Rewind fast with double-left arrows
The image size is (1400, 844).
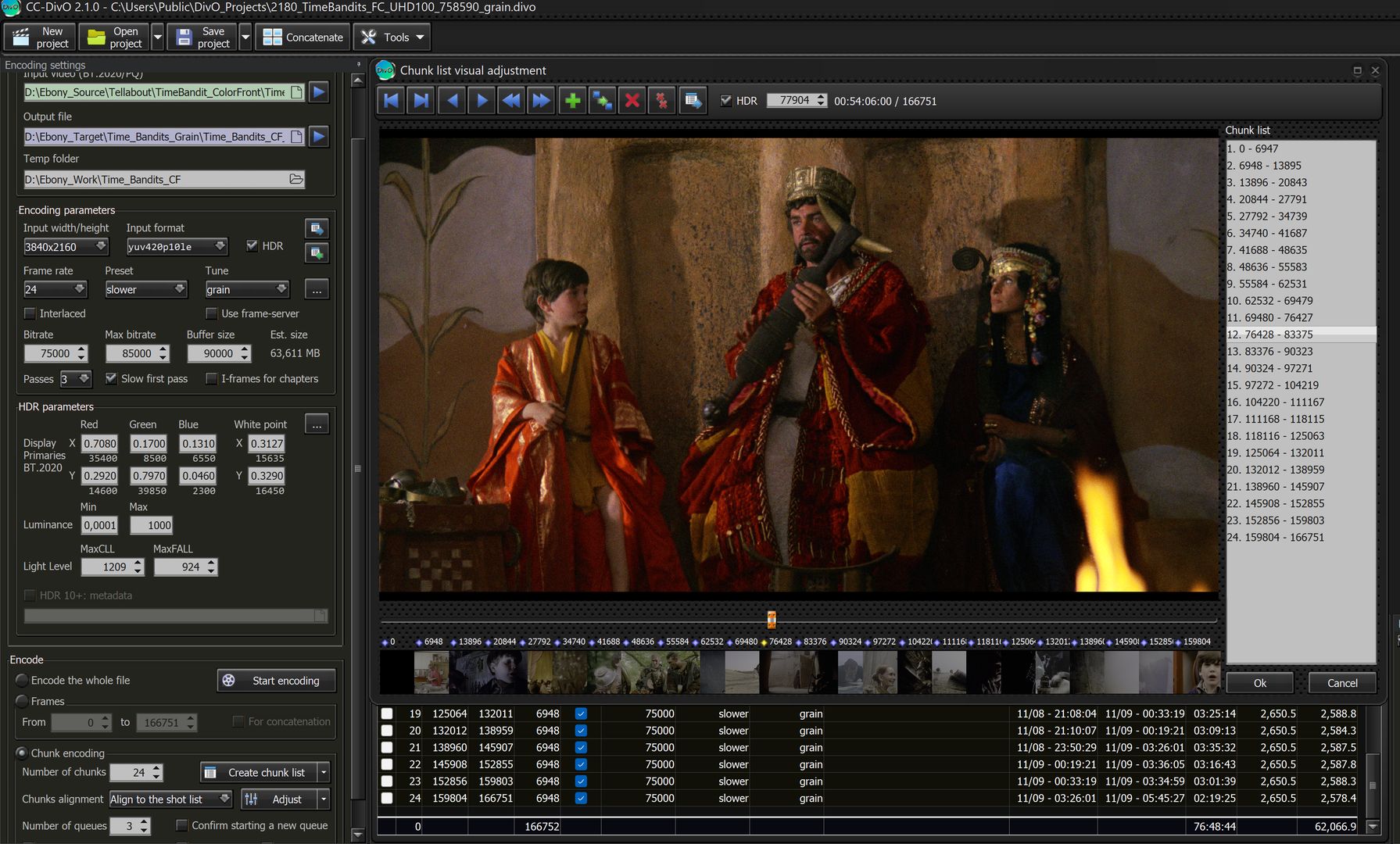click(511, 101)
